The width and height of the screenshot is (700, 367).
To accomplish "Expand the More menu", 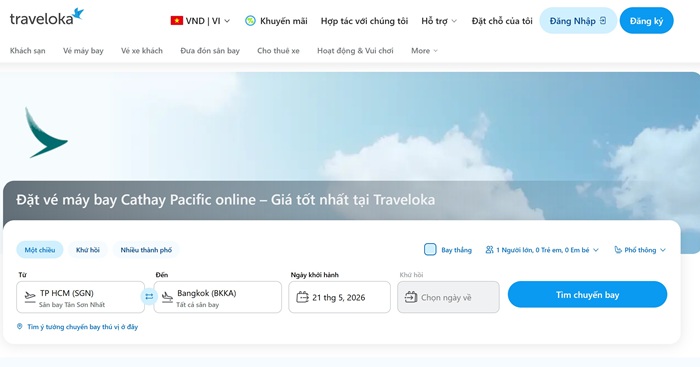I will [425, 51].
